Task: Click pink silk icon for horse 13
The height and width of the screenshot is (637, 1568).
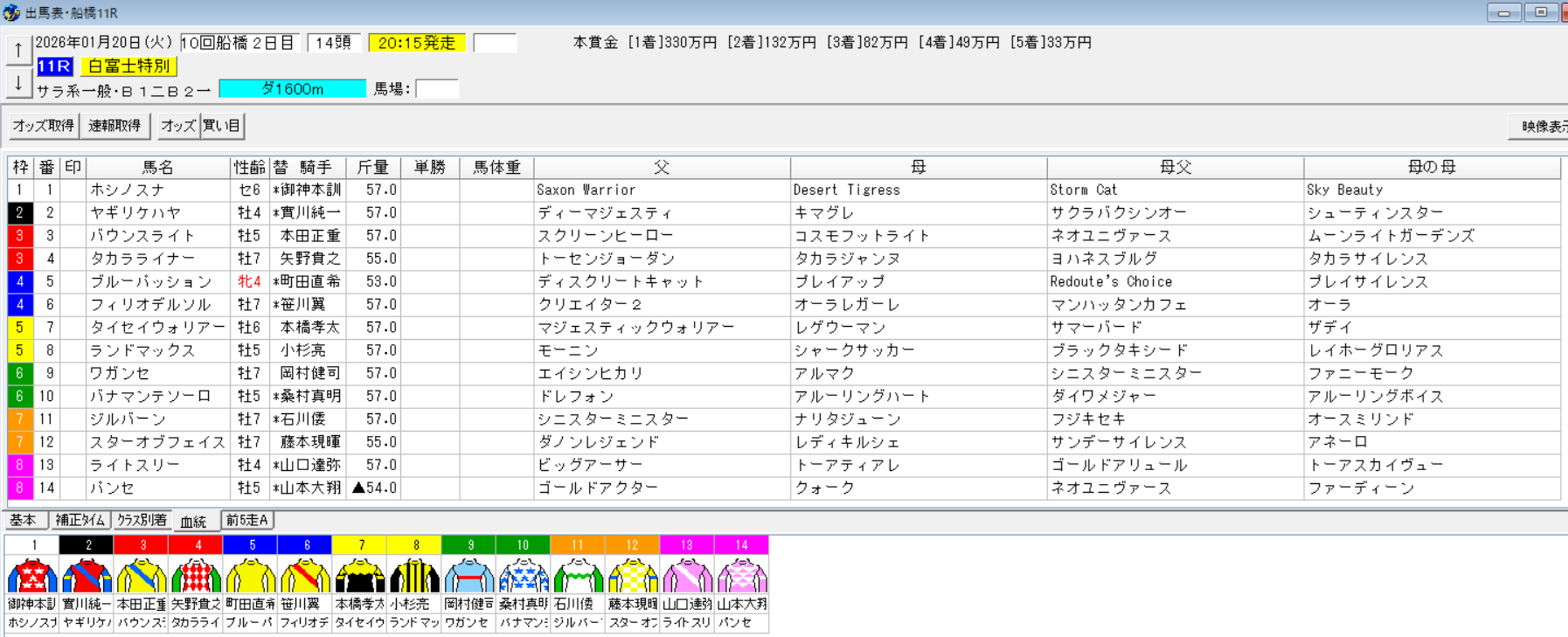Action: coord(687,576)
